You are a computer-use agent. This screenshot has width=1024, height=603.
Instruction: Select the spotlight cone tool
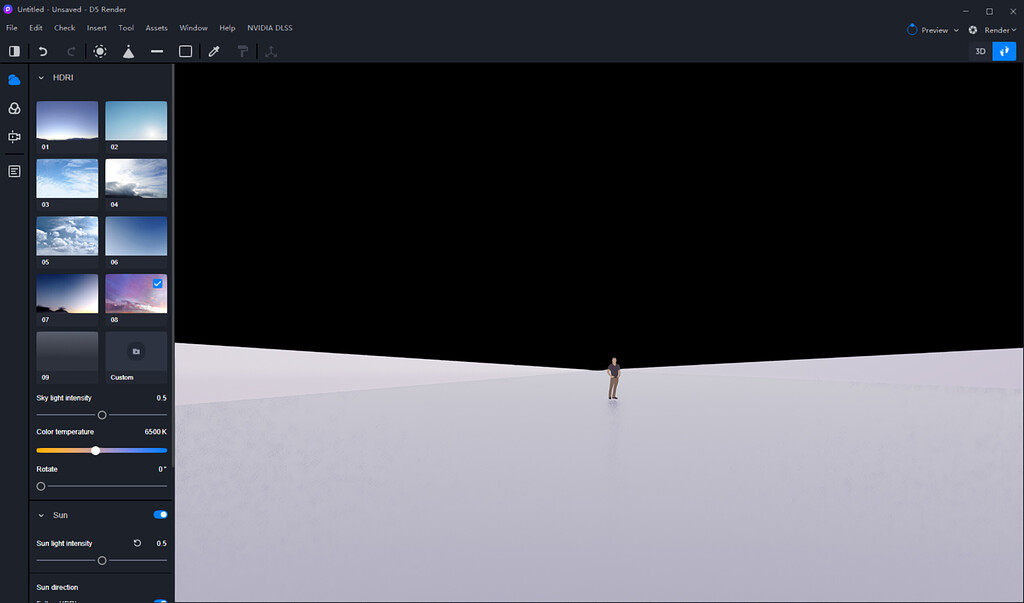(x=129, y=51)
